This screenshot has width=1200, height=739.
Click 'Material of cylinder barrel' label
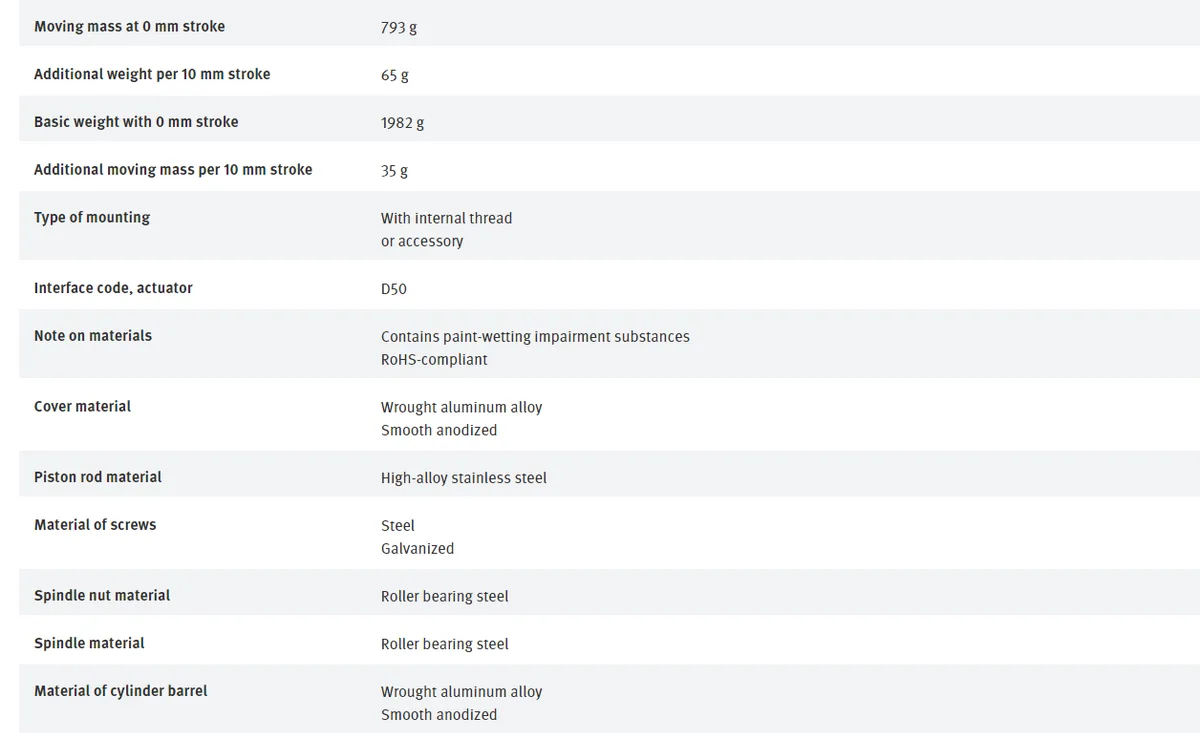(x=121, y=690)
